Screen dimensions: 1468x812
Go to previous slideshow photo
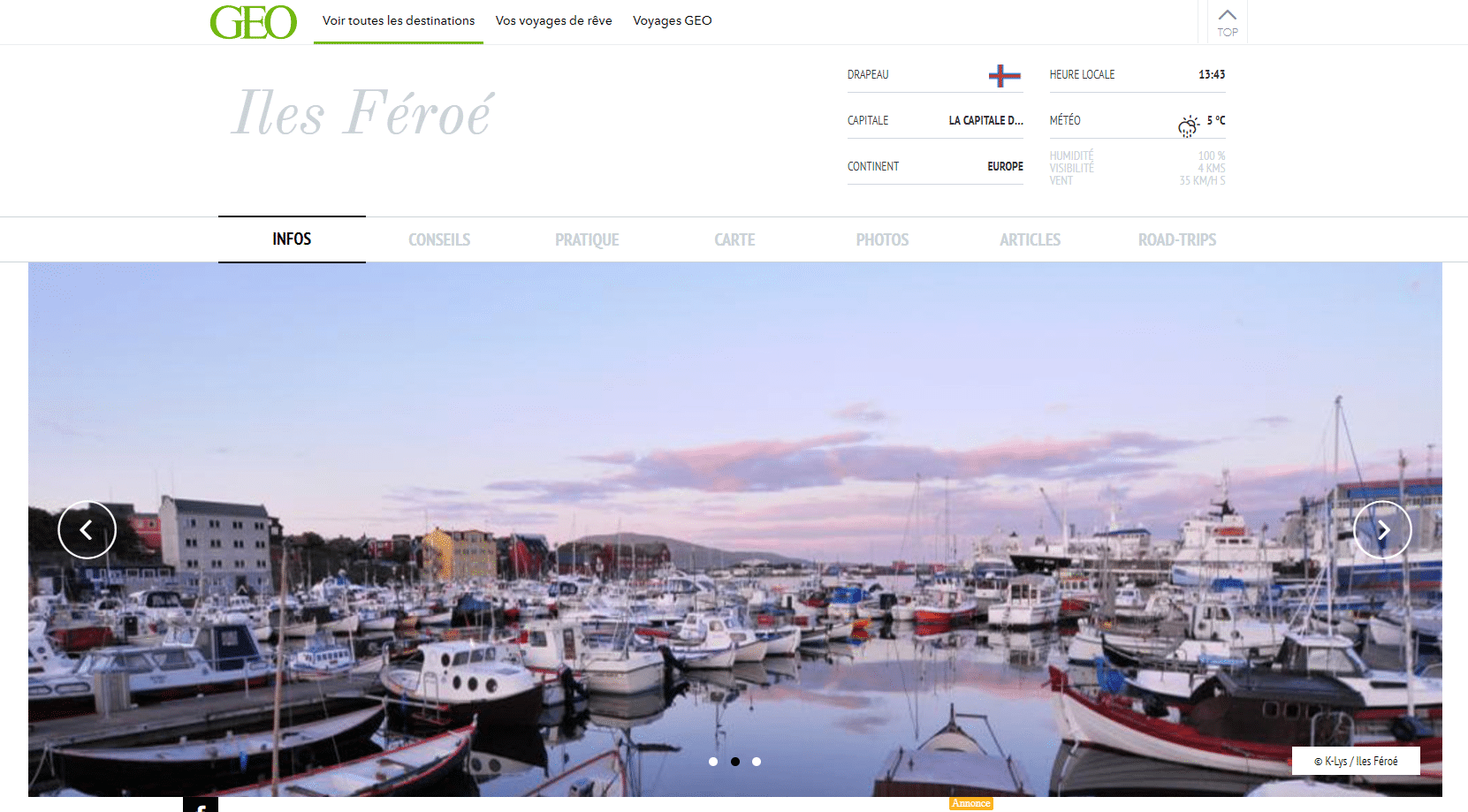point(87,530)
